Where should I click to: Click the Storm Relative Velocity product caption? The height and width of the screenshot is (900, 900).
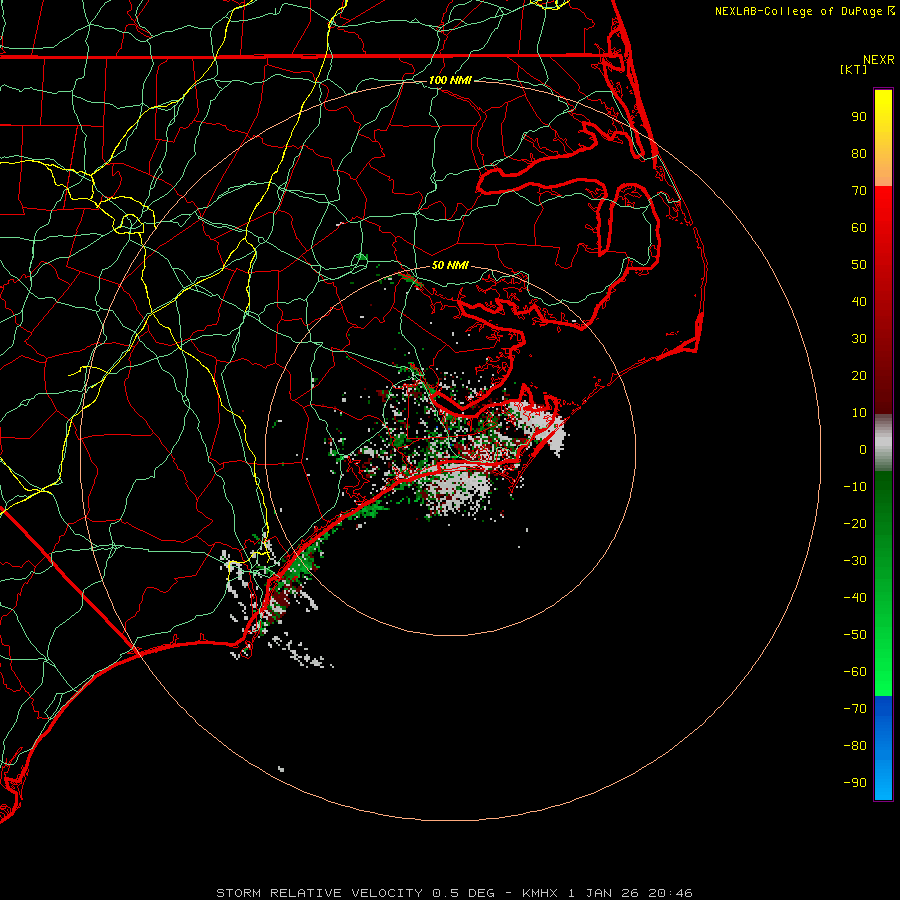(x=453, y=893)
